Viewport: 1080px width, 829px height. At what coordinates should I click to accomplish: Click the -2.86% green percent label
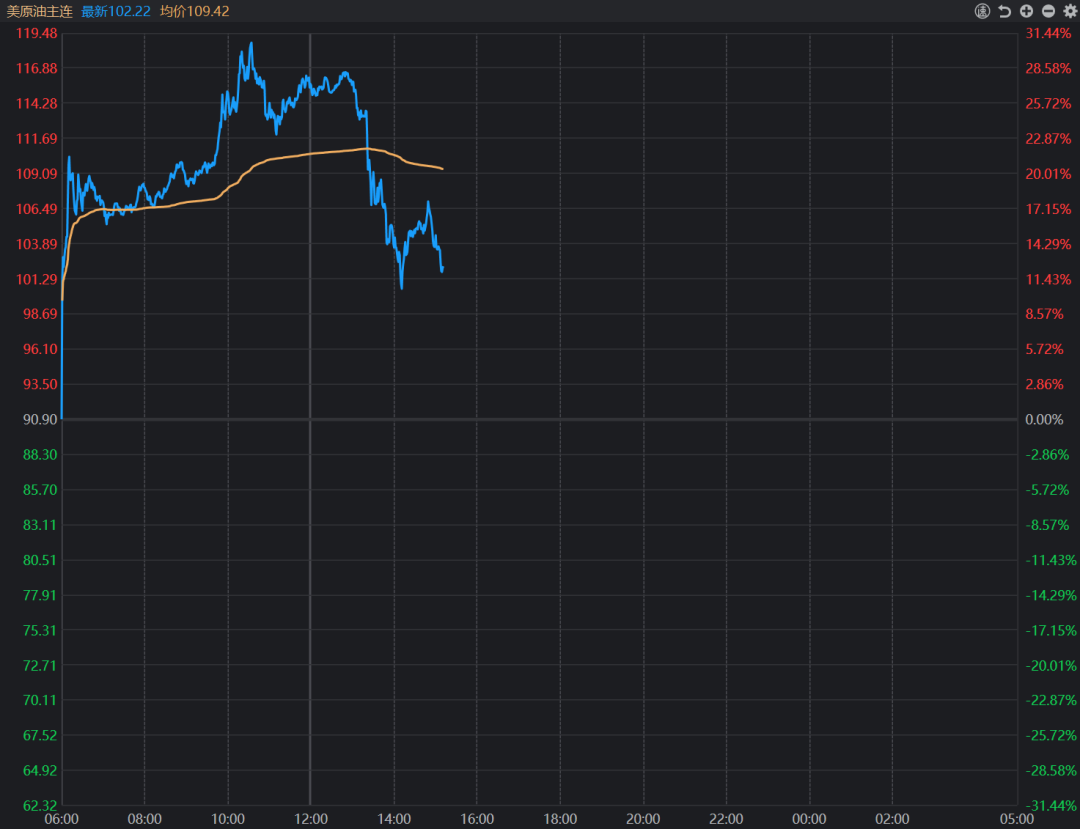pyautogui.click(x=1047, y=454)
